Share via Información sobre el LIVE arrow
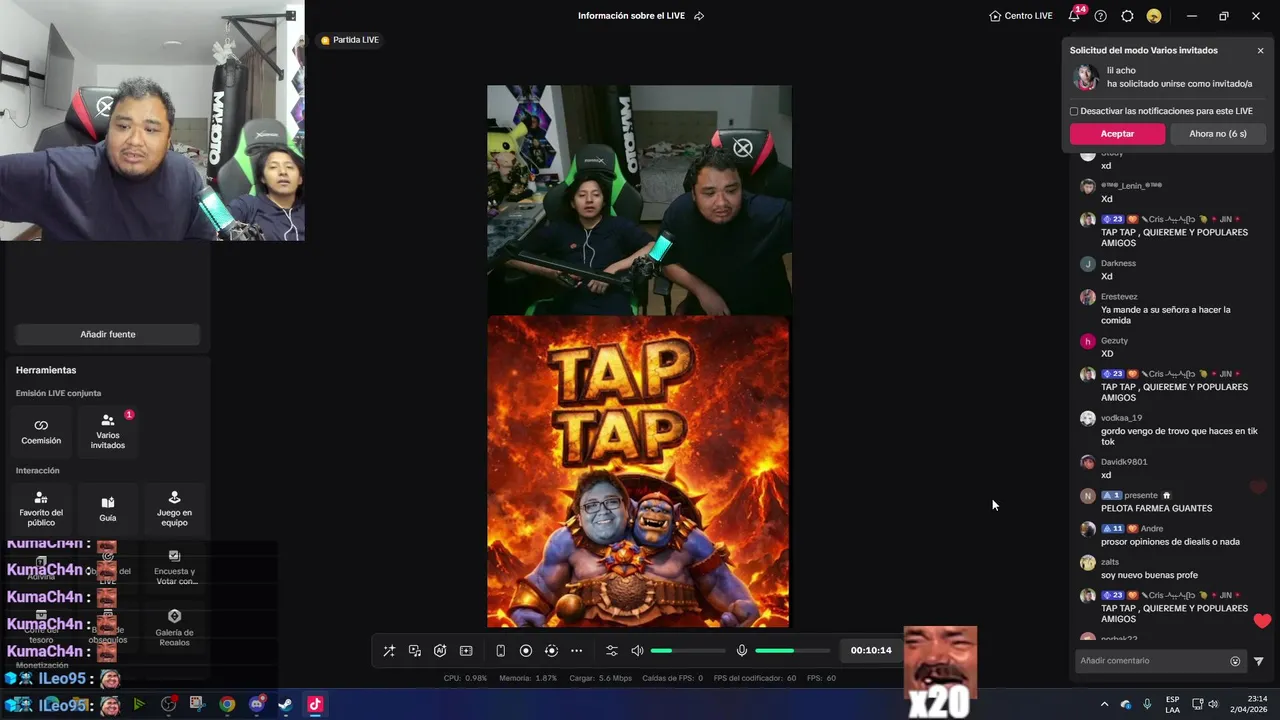 pos(699,16)
